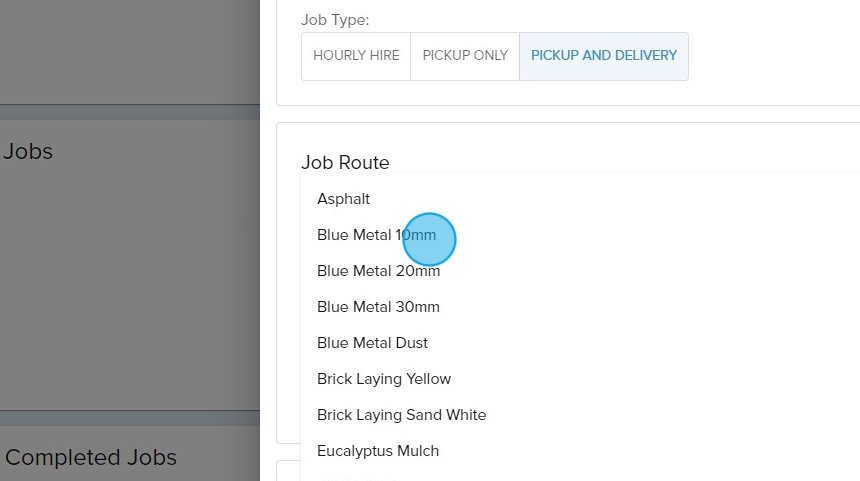The image size is (860, 481).
Task: Choose Brick Laying Yellow material
Action: (x=384, y=379)
